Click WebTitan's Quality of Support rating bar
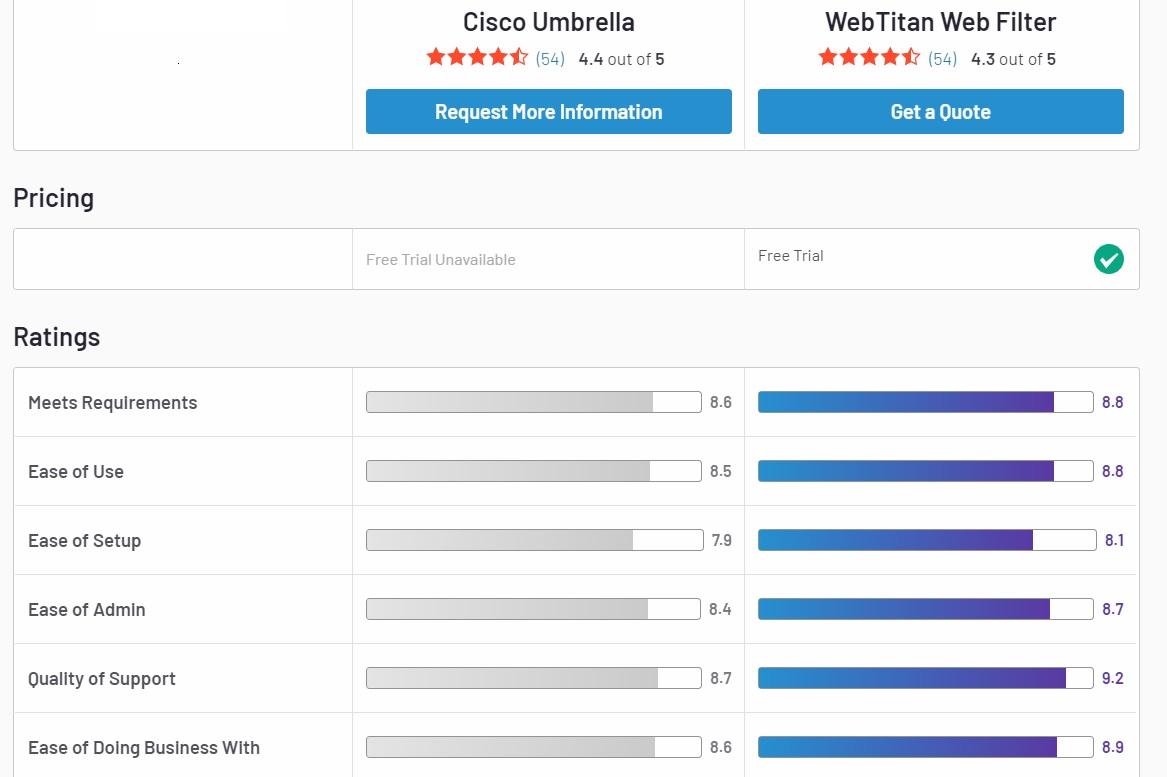The width and height of the screenshot is (1167, 777). tap(925, 678)
